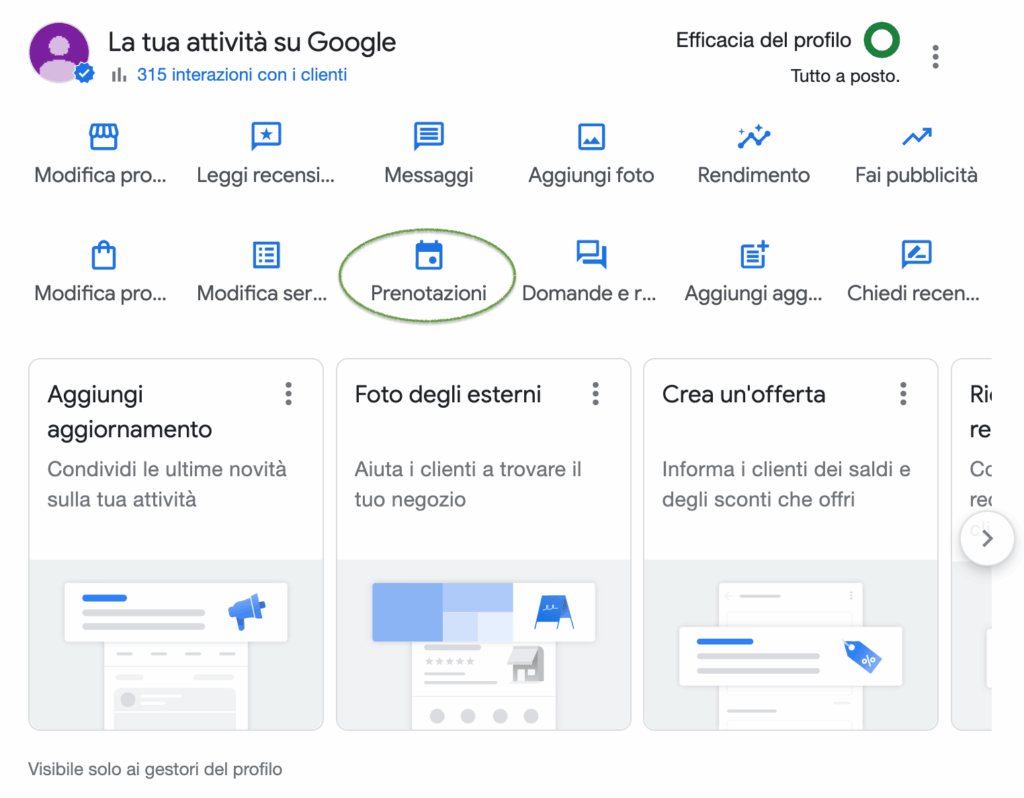Click the profile avatar picture
Screen dimensions: 1024x798
click(x=59, y=53)
